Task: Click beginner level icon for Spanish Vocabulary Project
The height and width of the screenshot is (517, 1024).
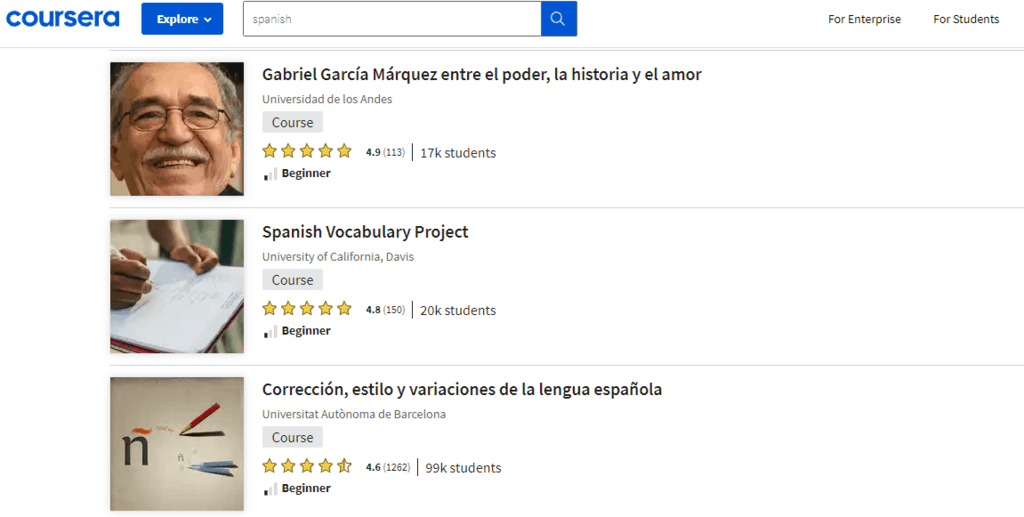Action: tap(270, 331)
